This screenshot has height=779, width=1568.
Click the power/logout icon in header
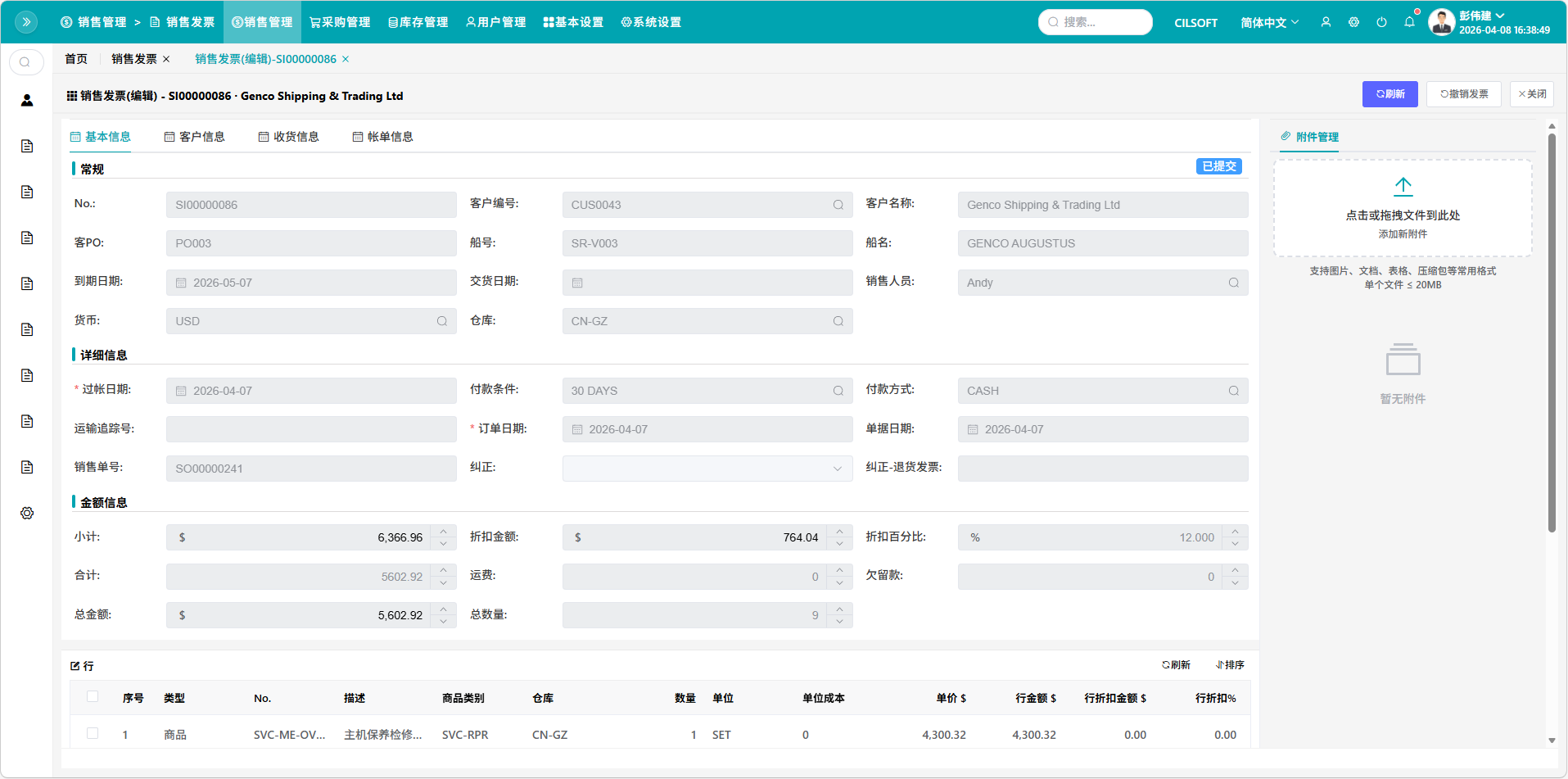[1381, 22]
